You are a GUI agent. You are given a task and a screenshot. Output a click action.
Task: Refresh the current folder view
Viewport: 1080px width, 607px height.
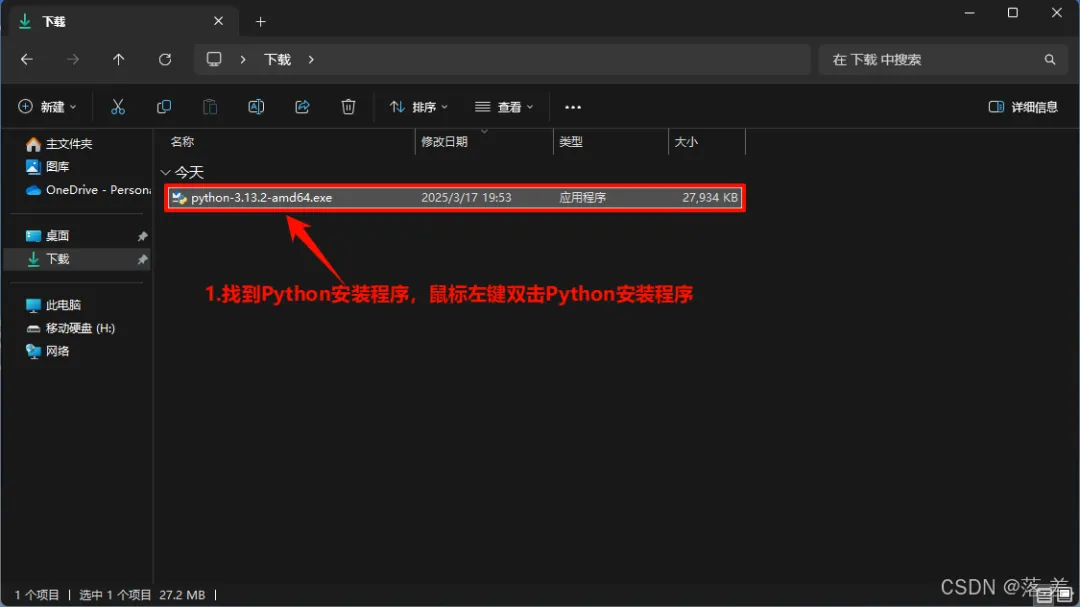[165, 60]
